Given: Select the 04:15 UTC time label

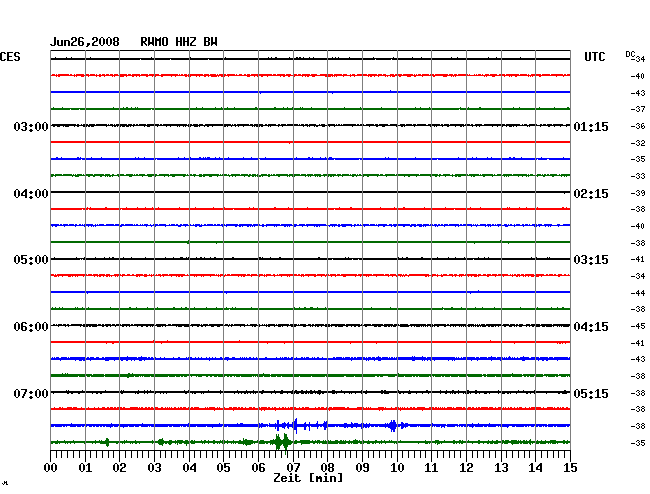Looking at the screenshot, I should (x=591, y=327).
